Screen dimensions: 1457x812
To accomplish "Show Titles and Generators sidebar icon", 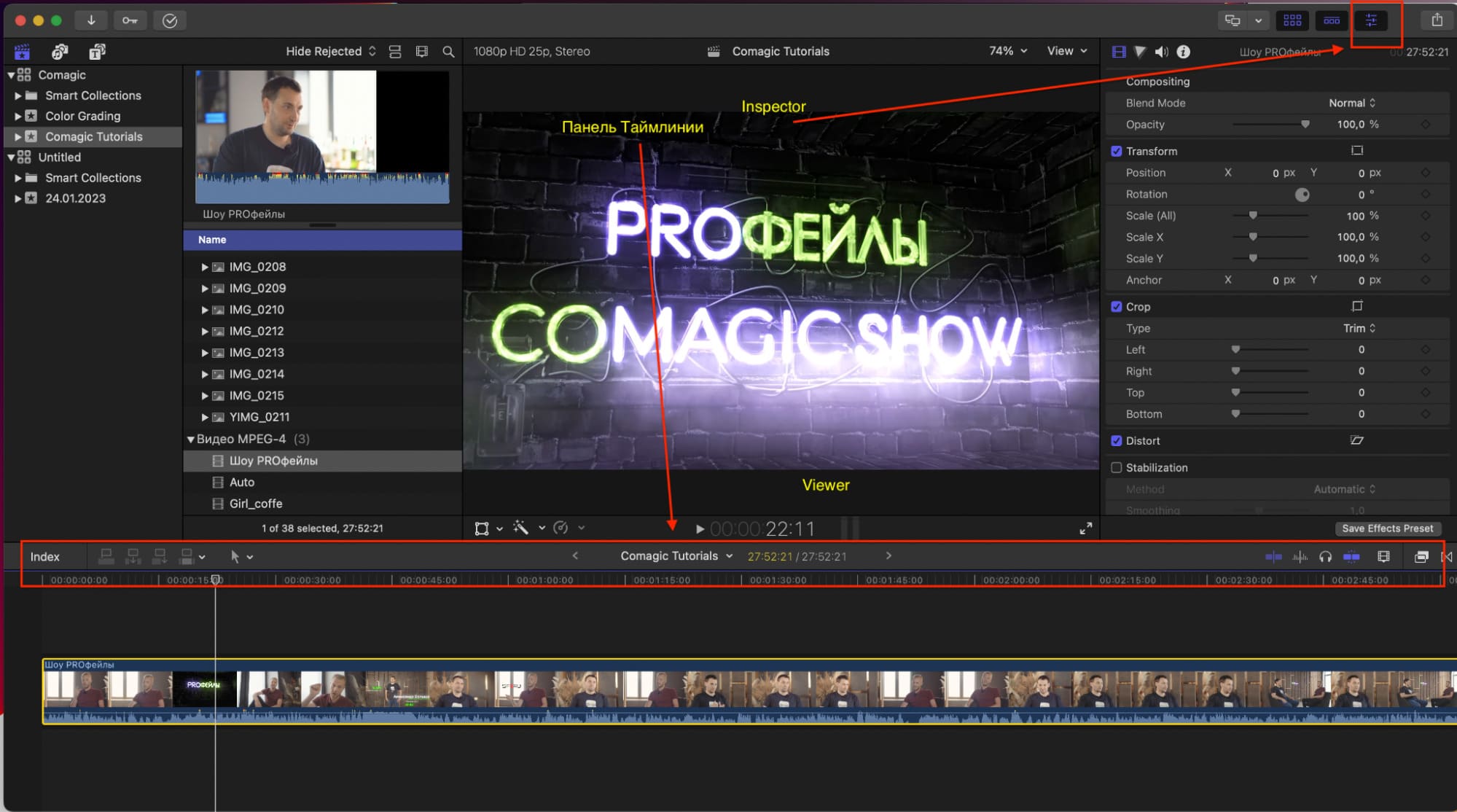I will 97,52.
